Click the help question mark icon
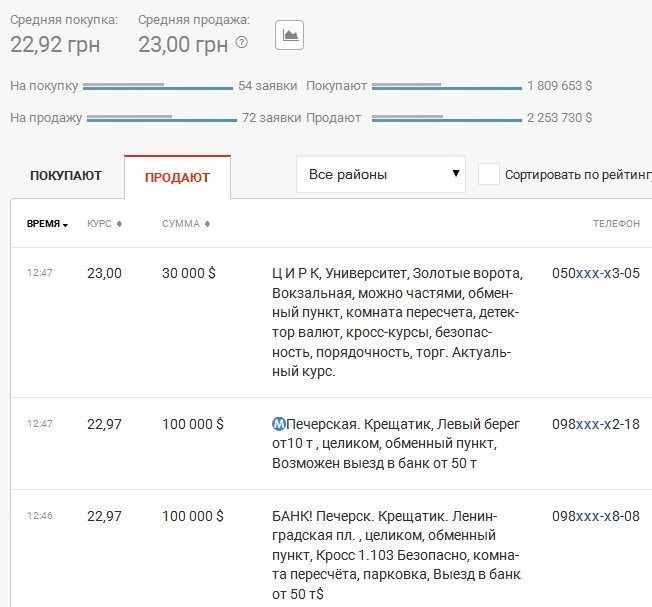This screenshot has width=652, height=607. click(x=241, y=43)
